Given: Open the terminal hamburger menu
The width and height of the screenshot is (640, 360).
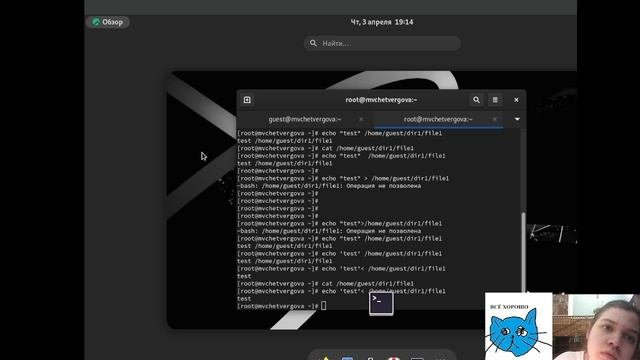Looking at the screenshot, I should click(495, 100).
